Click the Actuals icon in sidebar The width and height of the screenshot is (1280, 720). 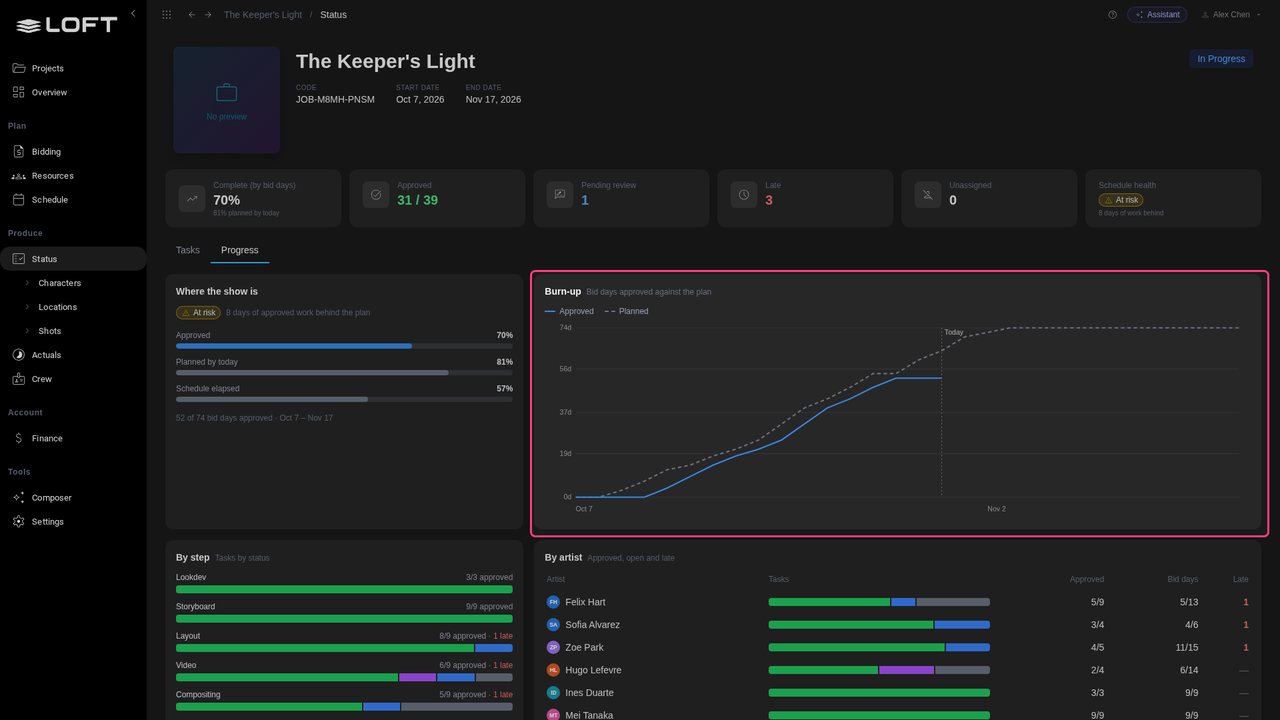pos(18,355)
